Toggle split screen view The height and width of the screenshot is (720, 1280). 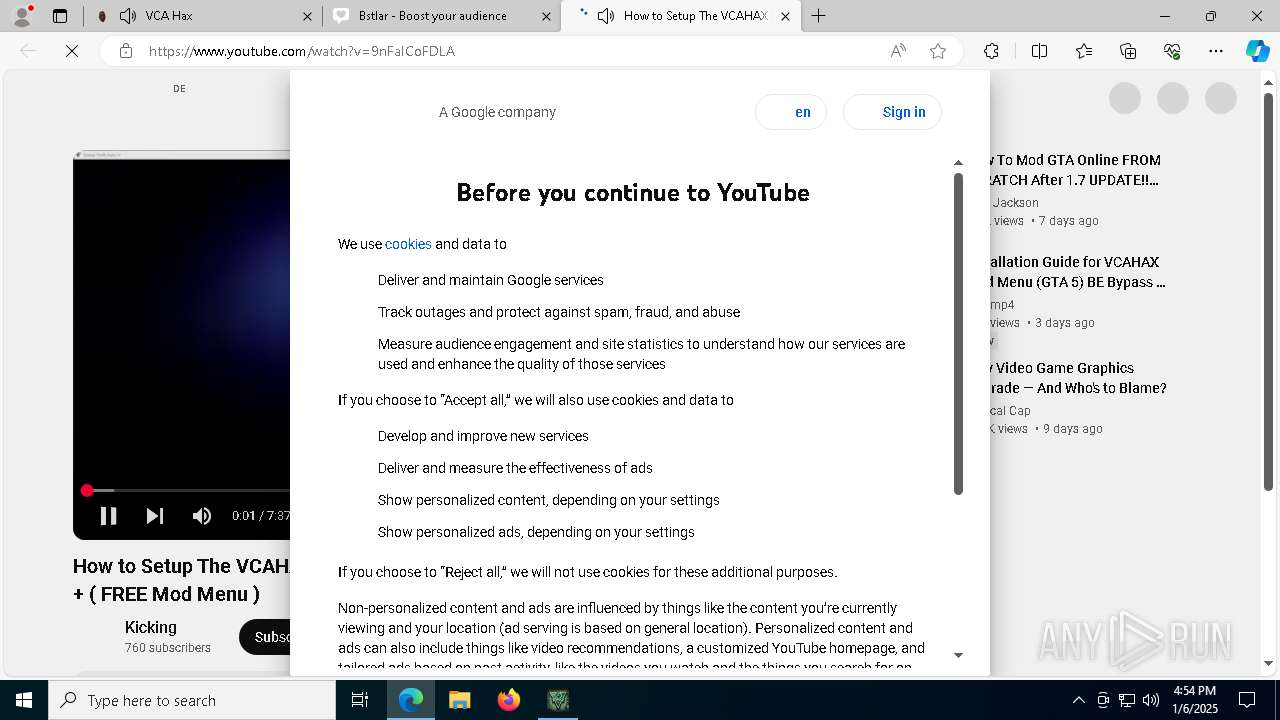click(1039, 51)
